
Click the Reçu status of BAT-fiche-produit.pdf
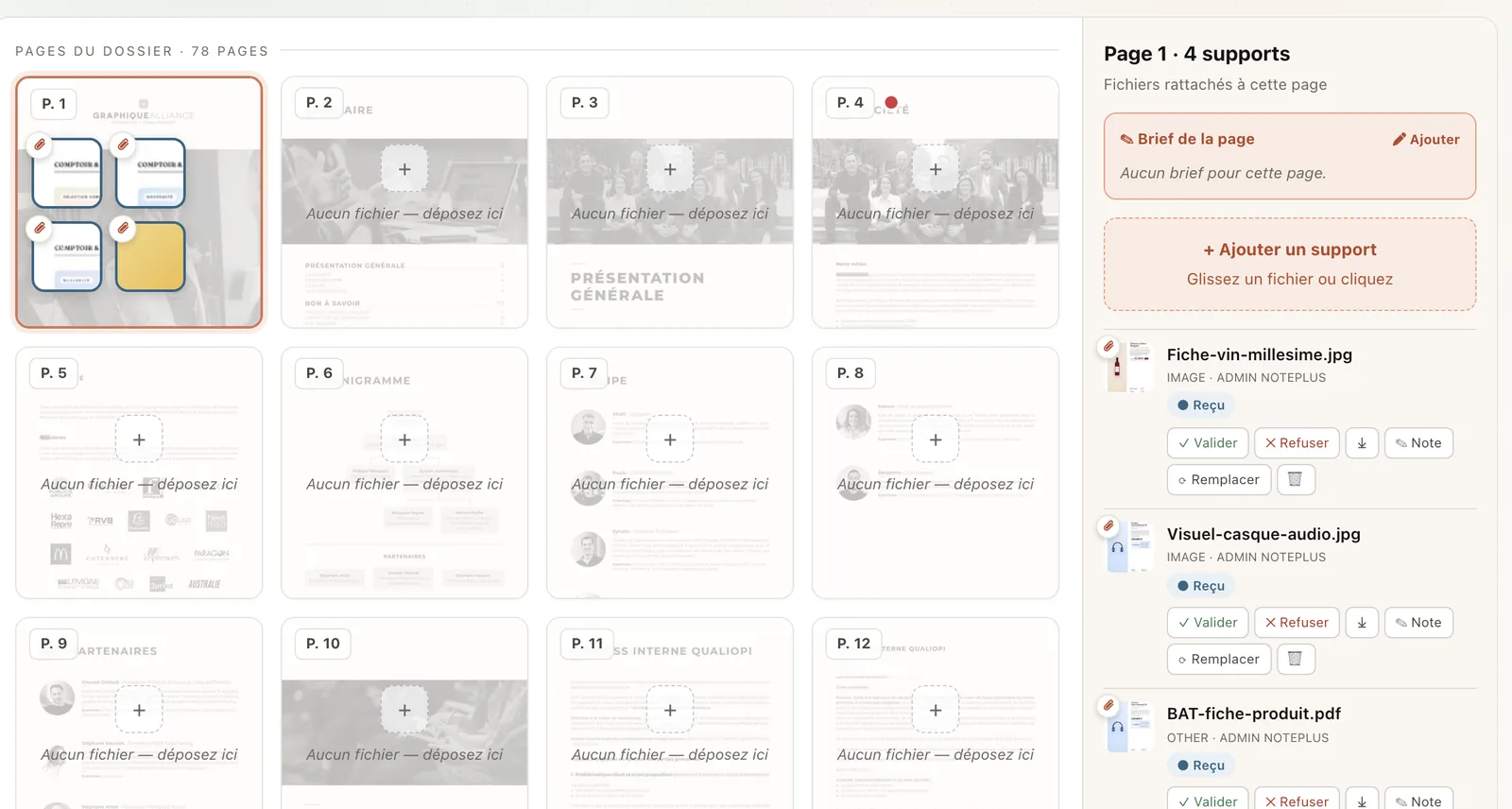1201,766
